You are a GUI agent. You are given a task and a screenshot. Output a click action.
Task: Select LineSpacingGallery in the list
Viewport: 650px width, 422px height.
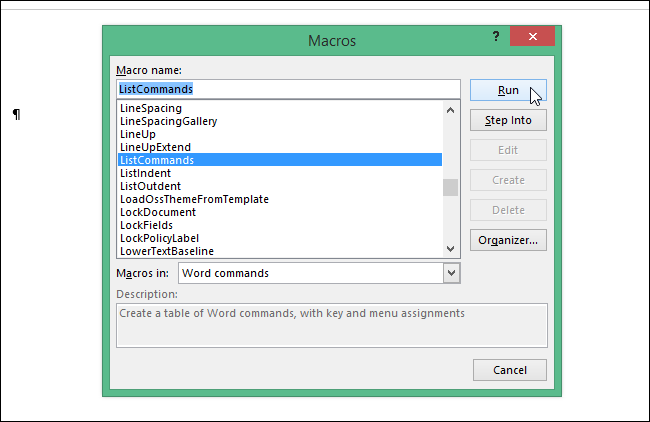tap(280, 121)
